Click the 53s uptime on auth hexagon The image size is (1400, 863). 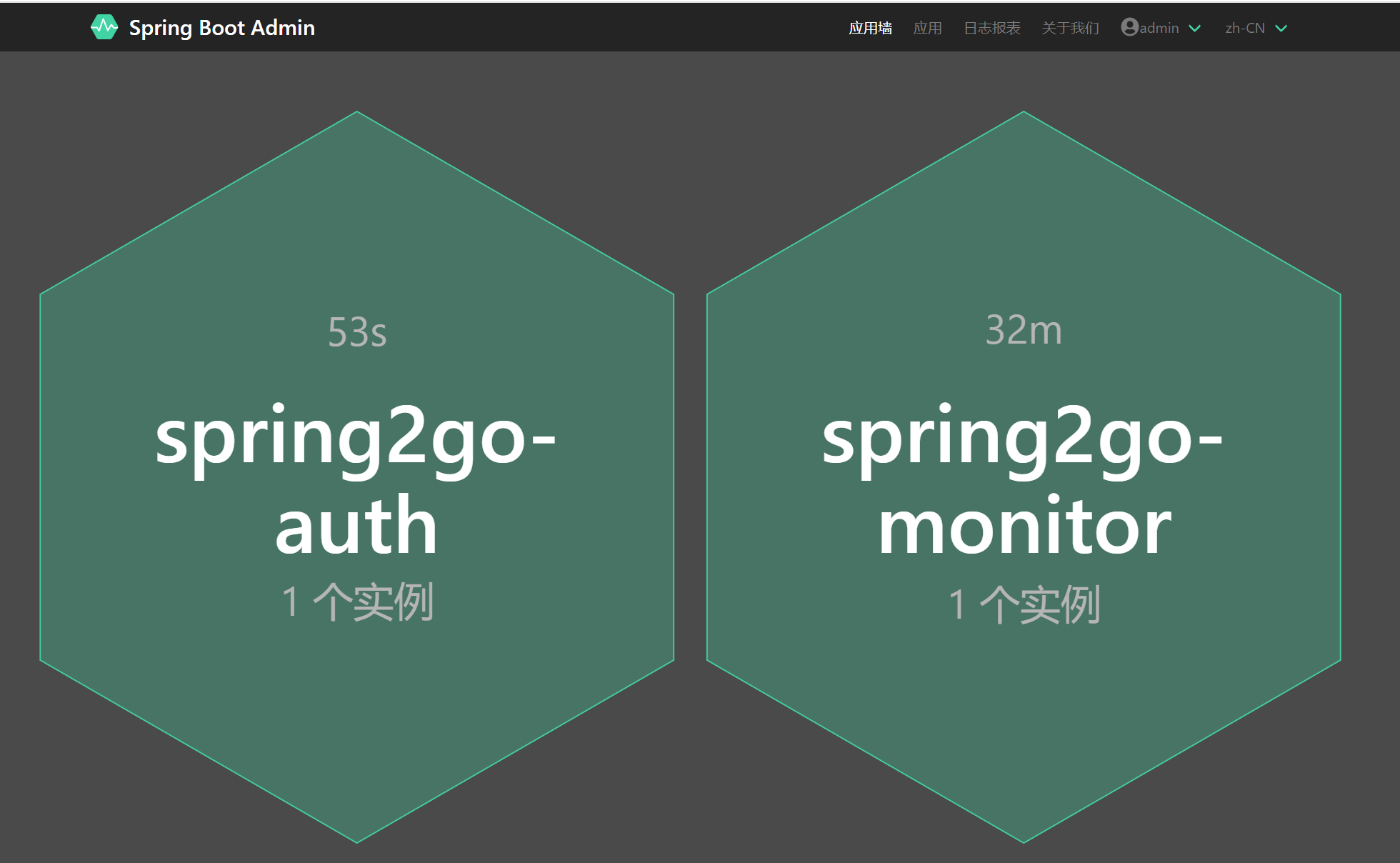[357, 332]
